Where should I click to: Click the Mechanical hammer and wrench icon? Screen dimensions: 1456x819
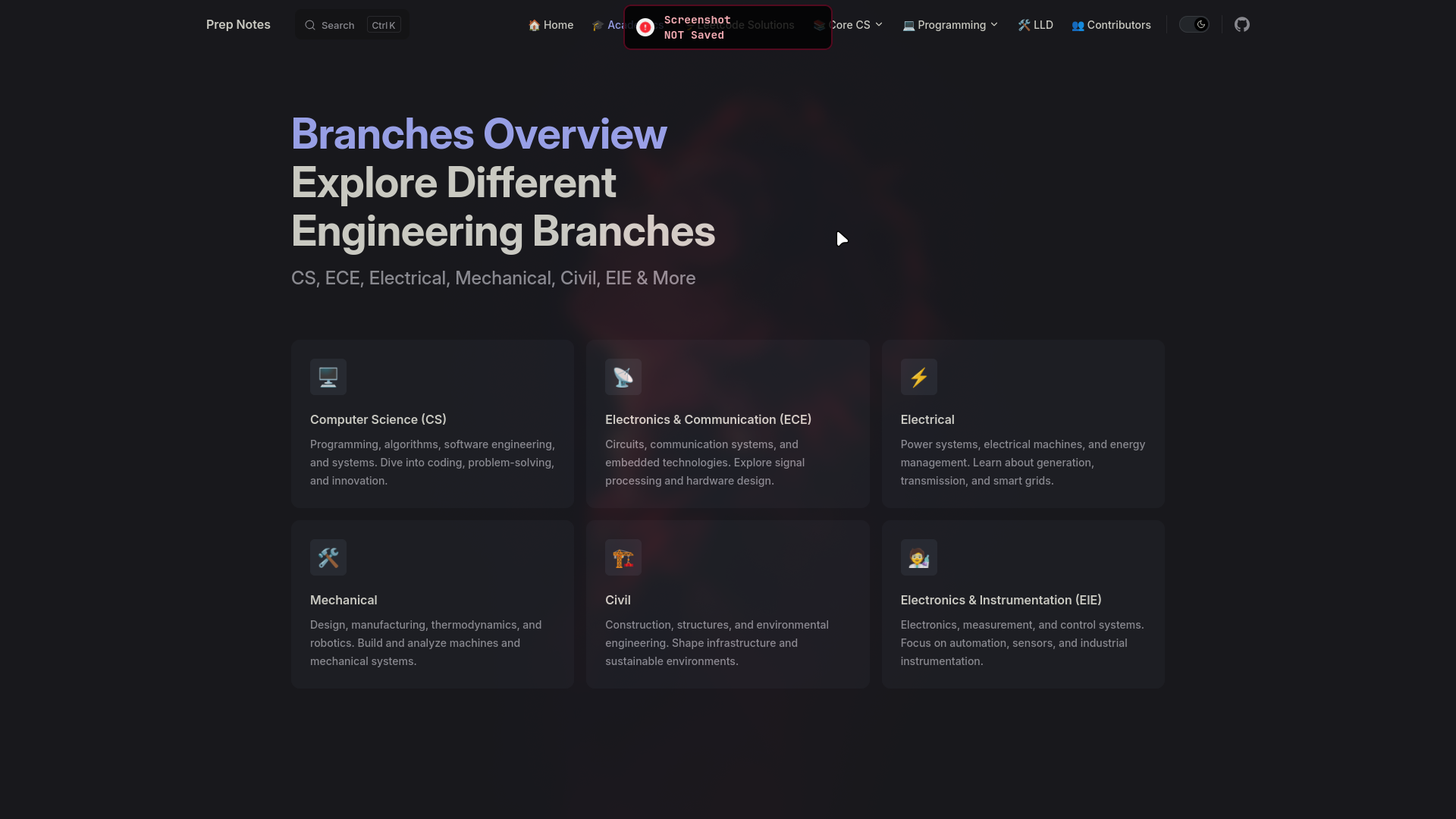[x=328, y=557]
